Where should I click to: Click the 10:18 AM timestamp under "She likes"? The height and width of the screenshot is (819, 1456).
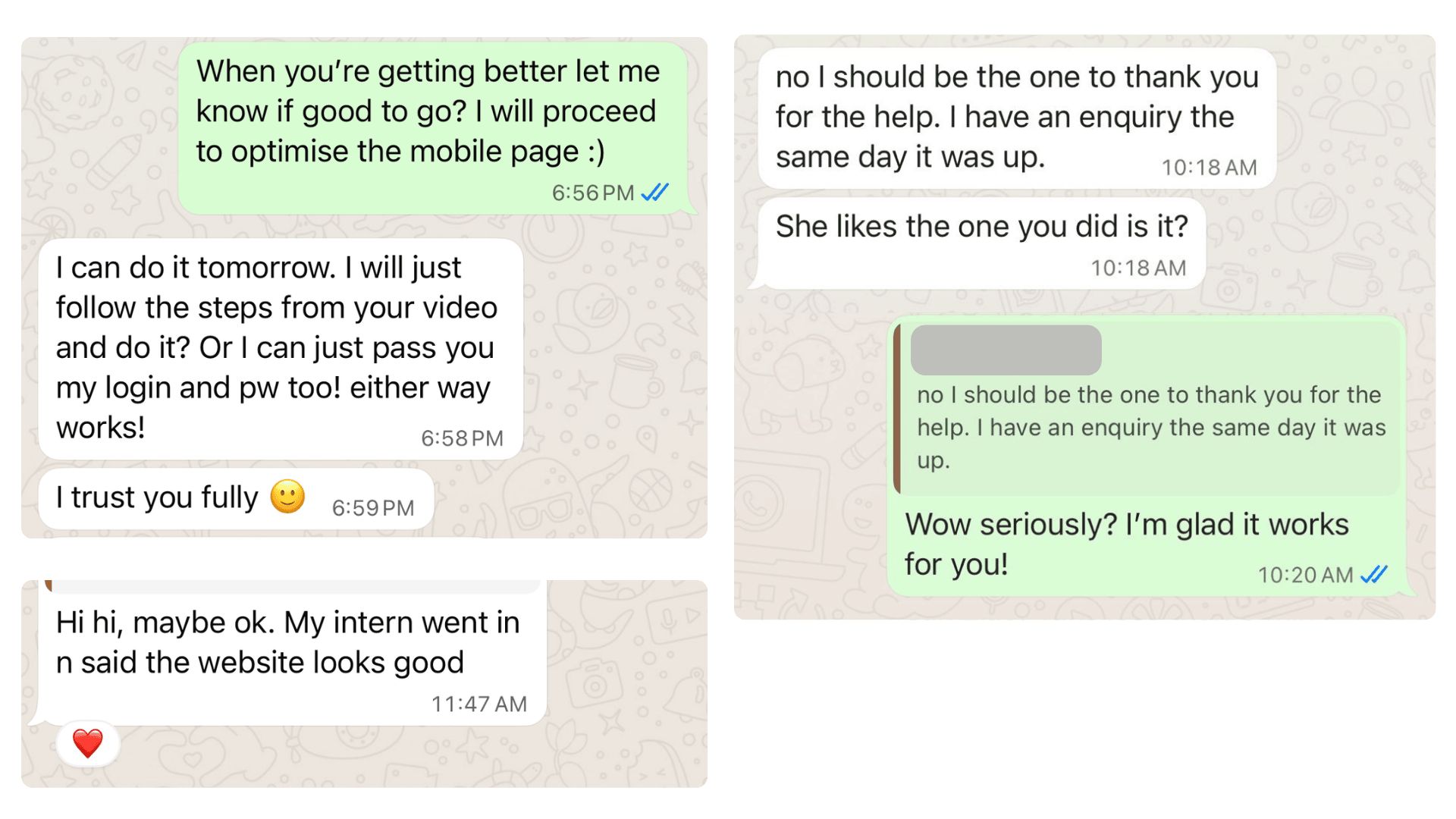(x=1138, y=268)
